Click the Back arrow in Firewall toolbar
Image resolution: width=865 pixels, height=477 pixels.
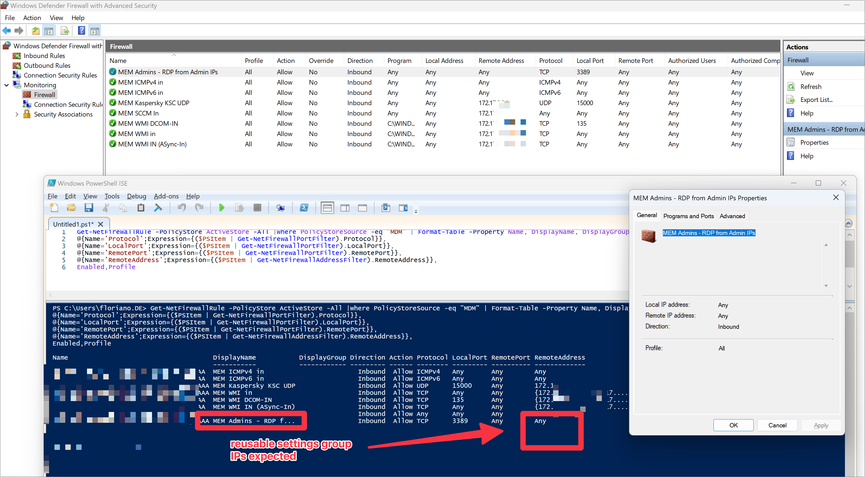(x=7, y=31)
